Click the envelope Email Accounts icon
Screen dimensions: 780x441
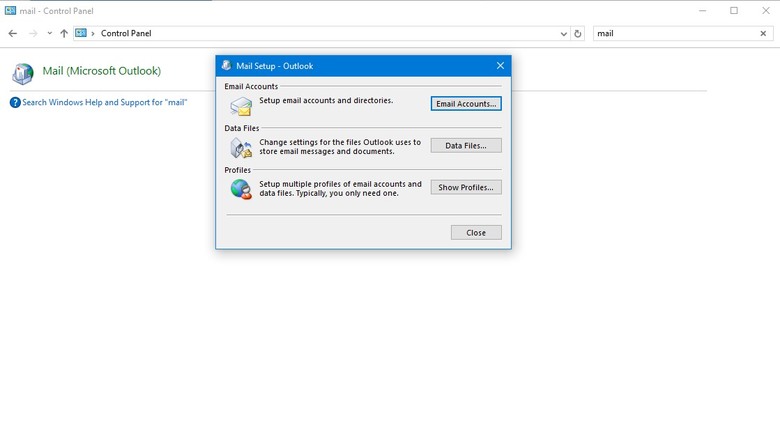241,105
